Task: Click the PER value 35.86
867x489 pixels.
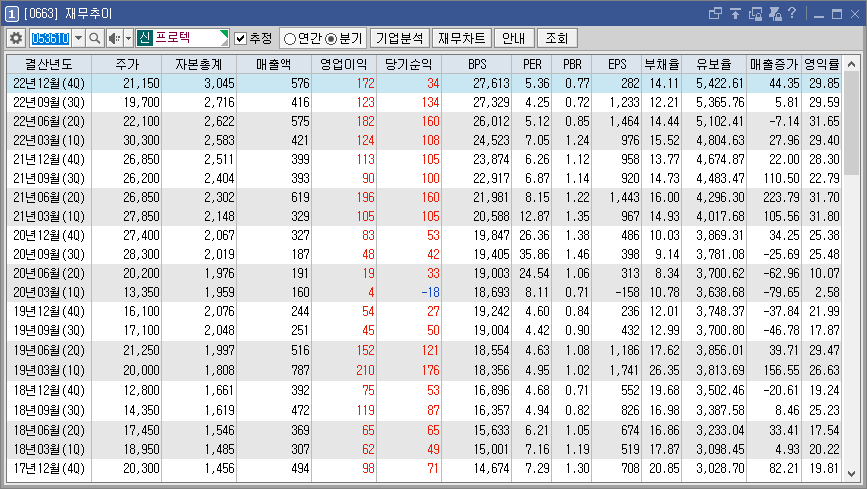Action: pos(534,254)
